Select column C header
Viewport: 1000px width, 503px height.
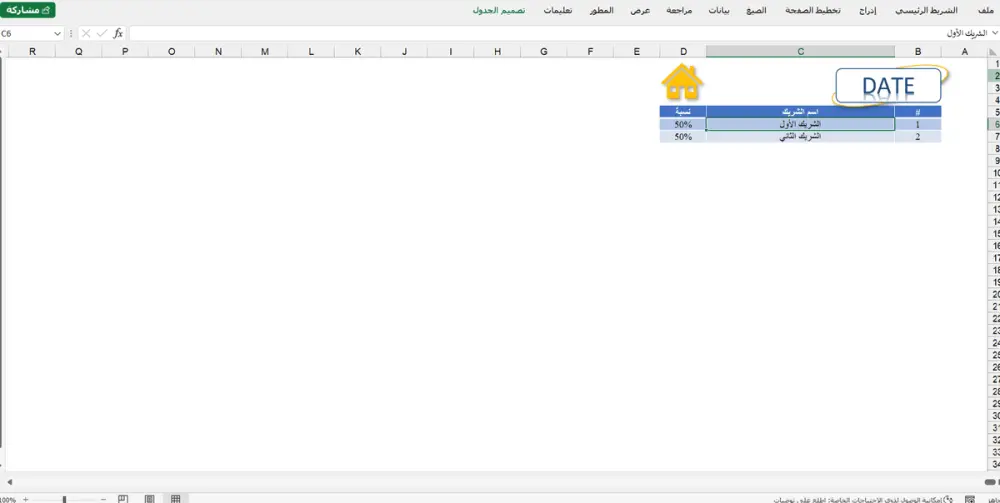pyautogui.click(x=800, y=52)
